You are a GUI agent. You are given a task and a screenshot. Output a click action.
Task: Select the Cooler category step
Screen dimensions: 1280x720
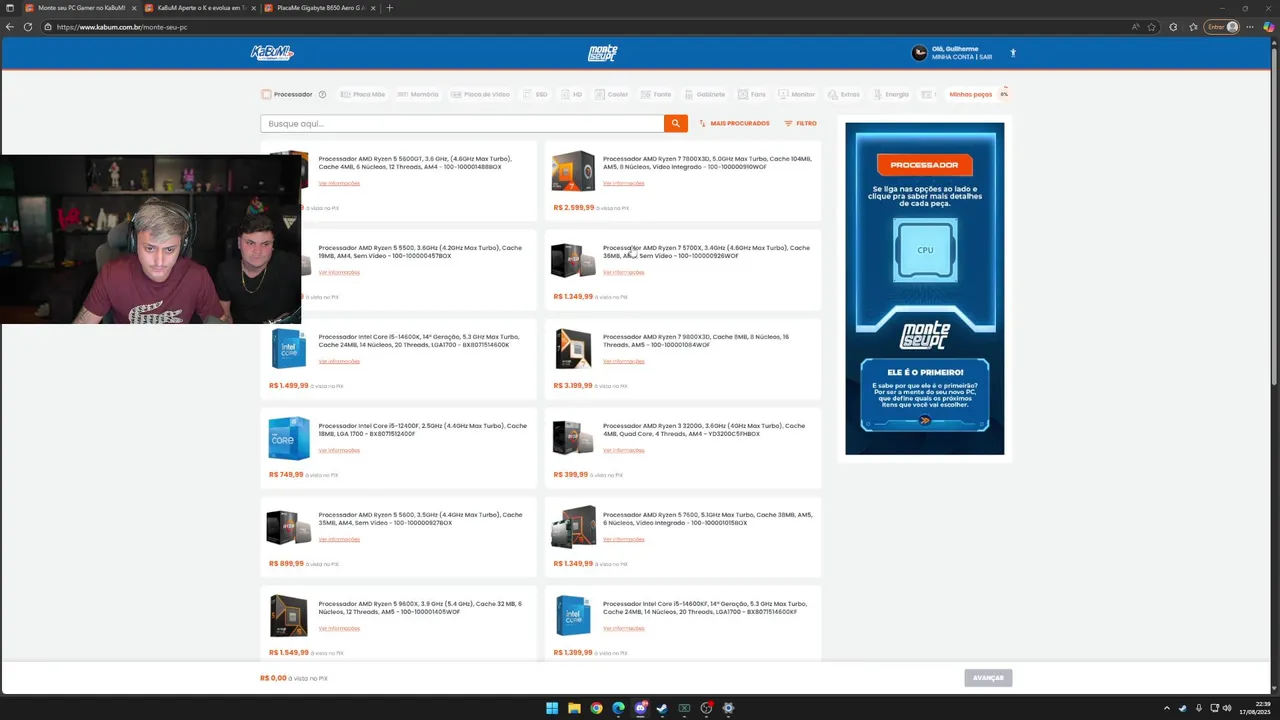[611, 94]
